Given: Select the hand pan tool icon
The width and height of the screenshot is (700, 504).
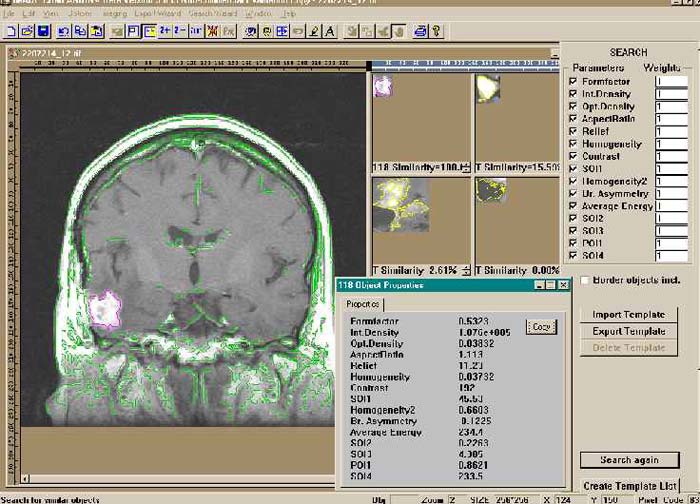Looking at the screenshot, I should pyautogui.click(x=399, y=31).
